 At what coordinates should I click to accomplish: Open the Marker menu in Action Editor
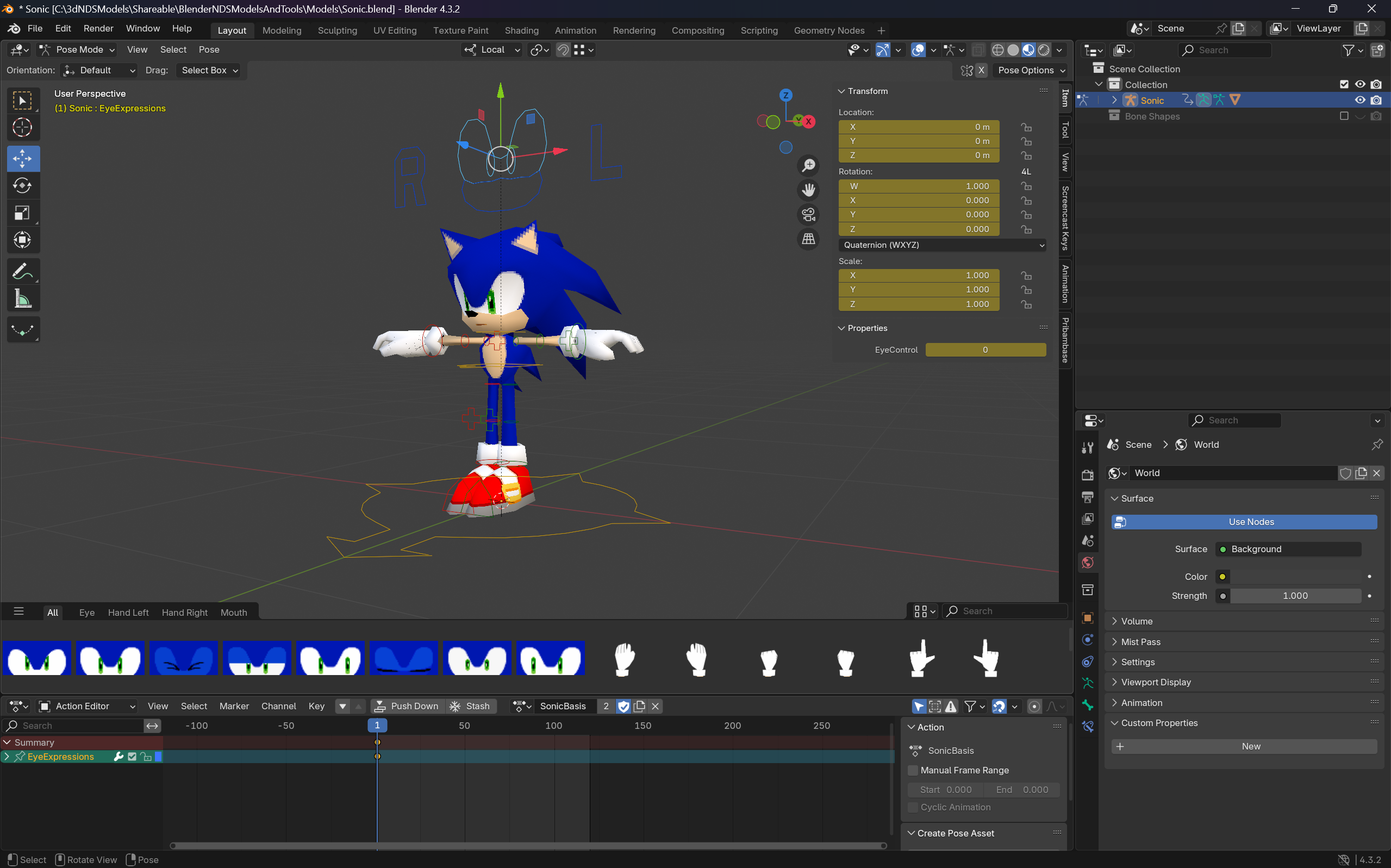[x=234, y=706]
